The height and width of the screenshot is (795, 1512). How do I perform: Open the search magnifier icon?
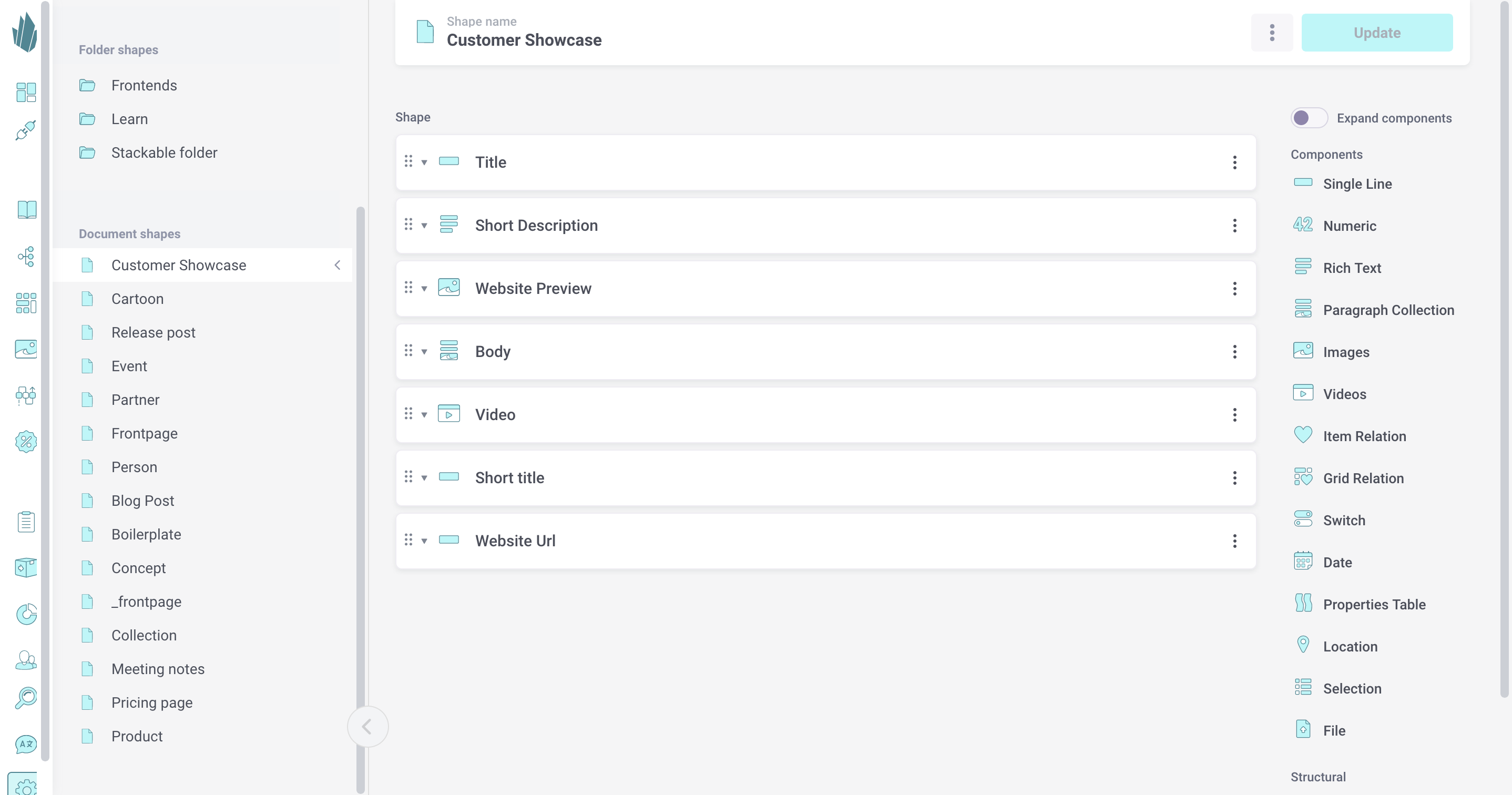tap(25, 698)
